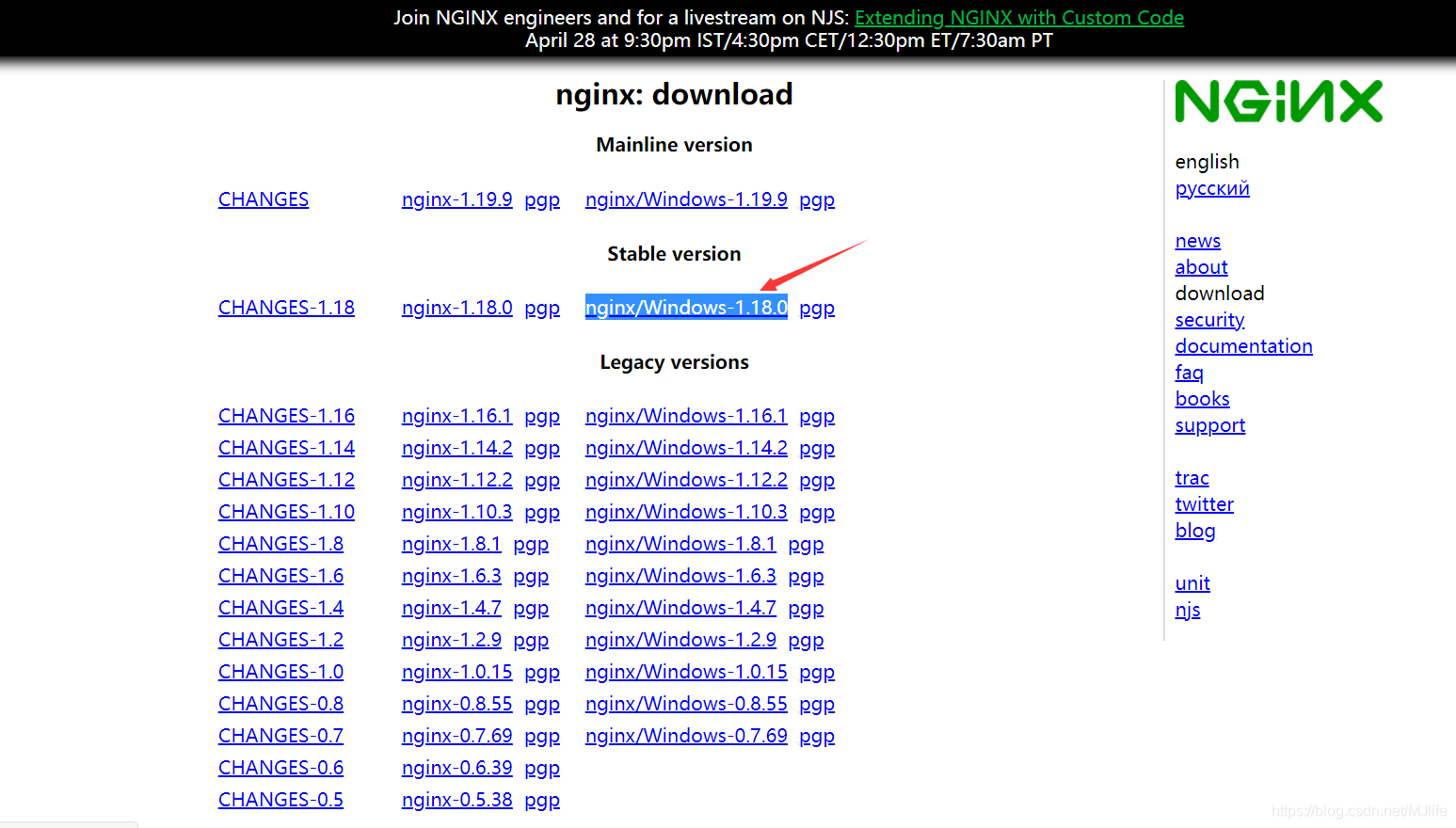Open the about page
Image resolution: width=1456 pixels, height=828 pixels.
[x=1201, y=267]
